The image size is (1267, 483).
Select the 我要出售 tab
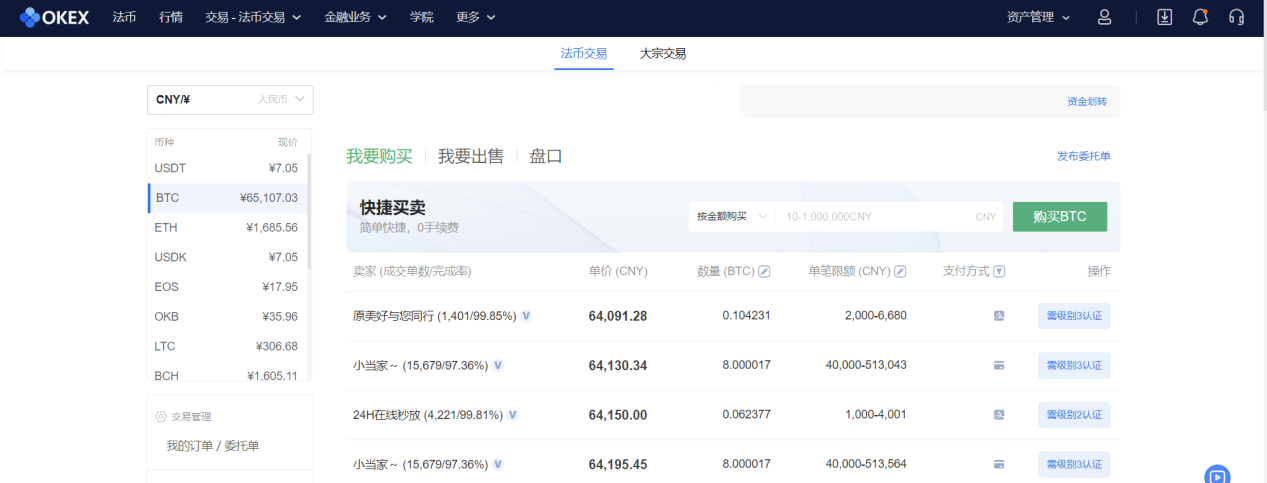point(471,156)
